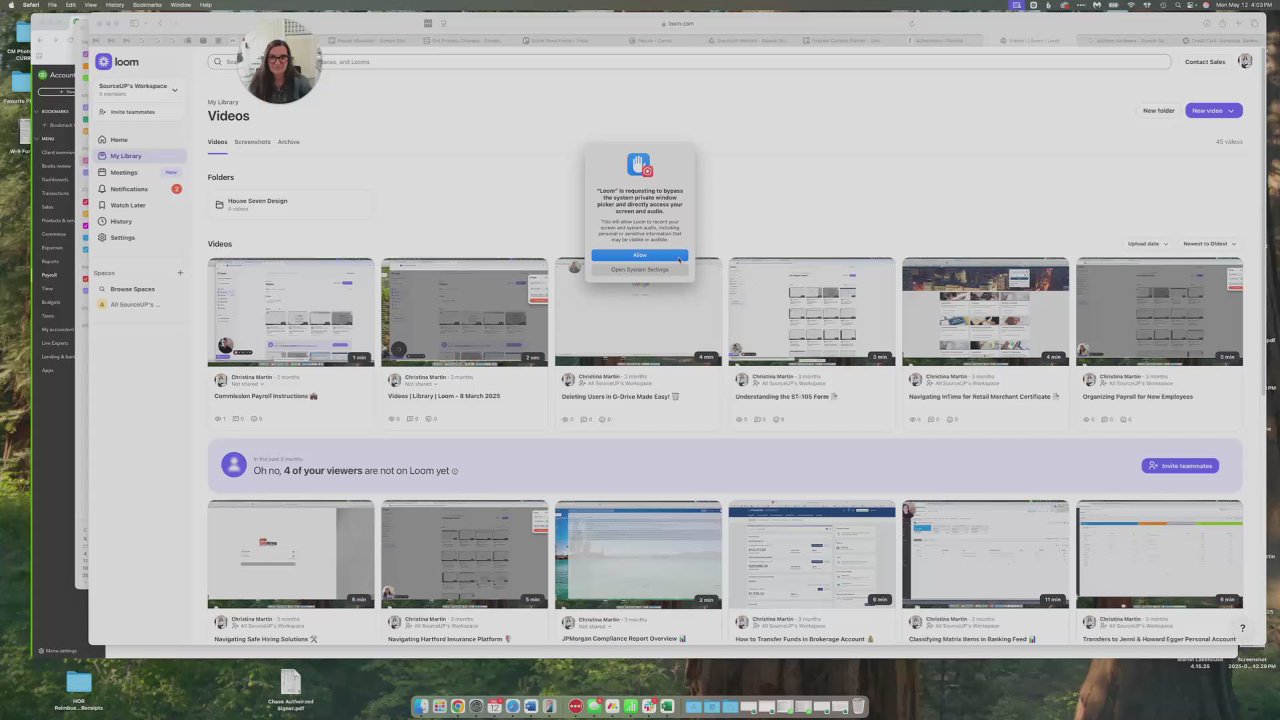Open the user profile avatar menu

pos(1245,61)
